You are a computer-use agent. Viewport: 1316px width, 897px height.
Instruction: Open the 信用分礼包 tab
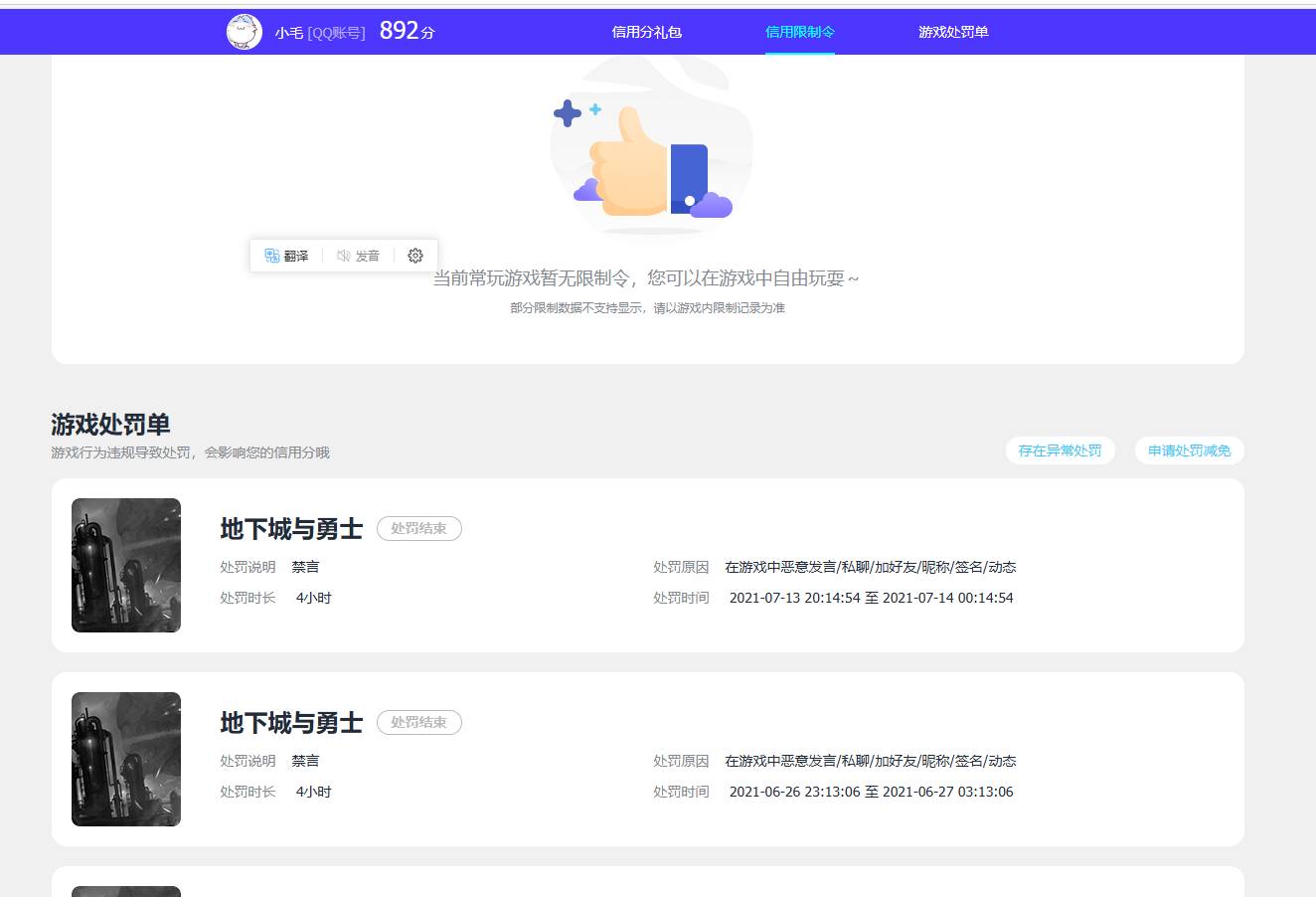(x=646, y=32)
